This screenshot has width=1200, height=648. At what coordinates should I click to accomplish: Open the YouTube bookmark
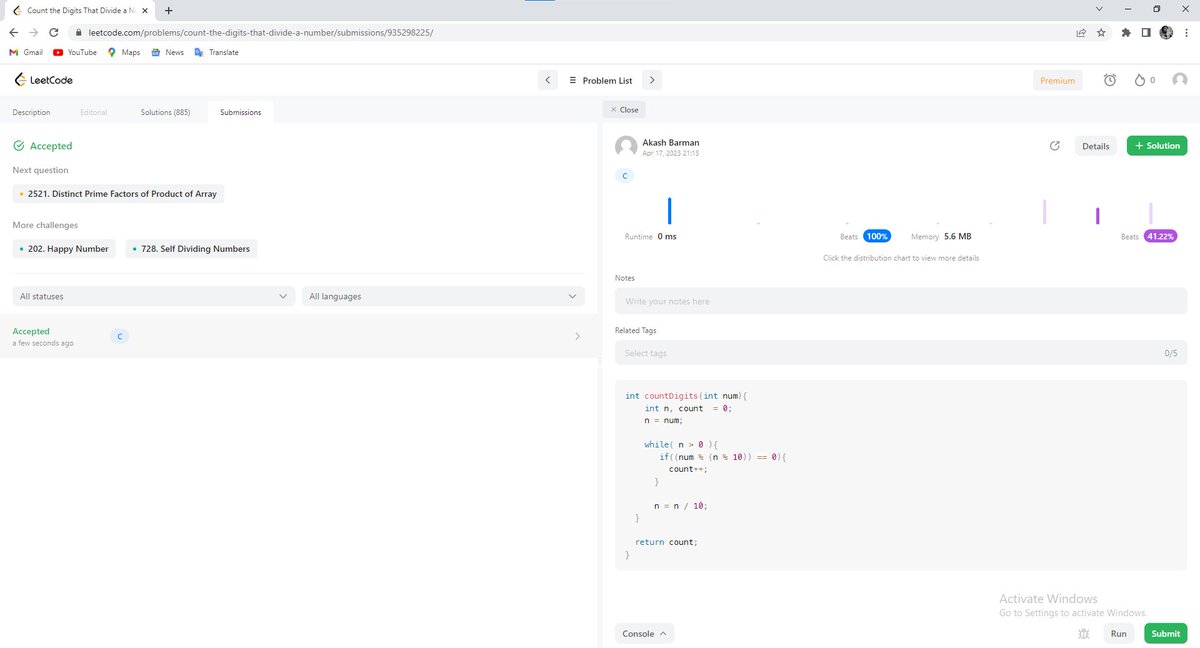75,52
